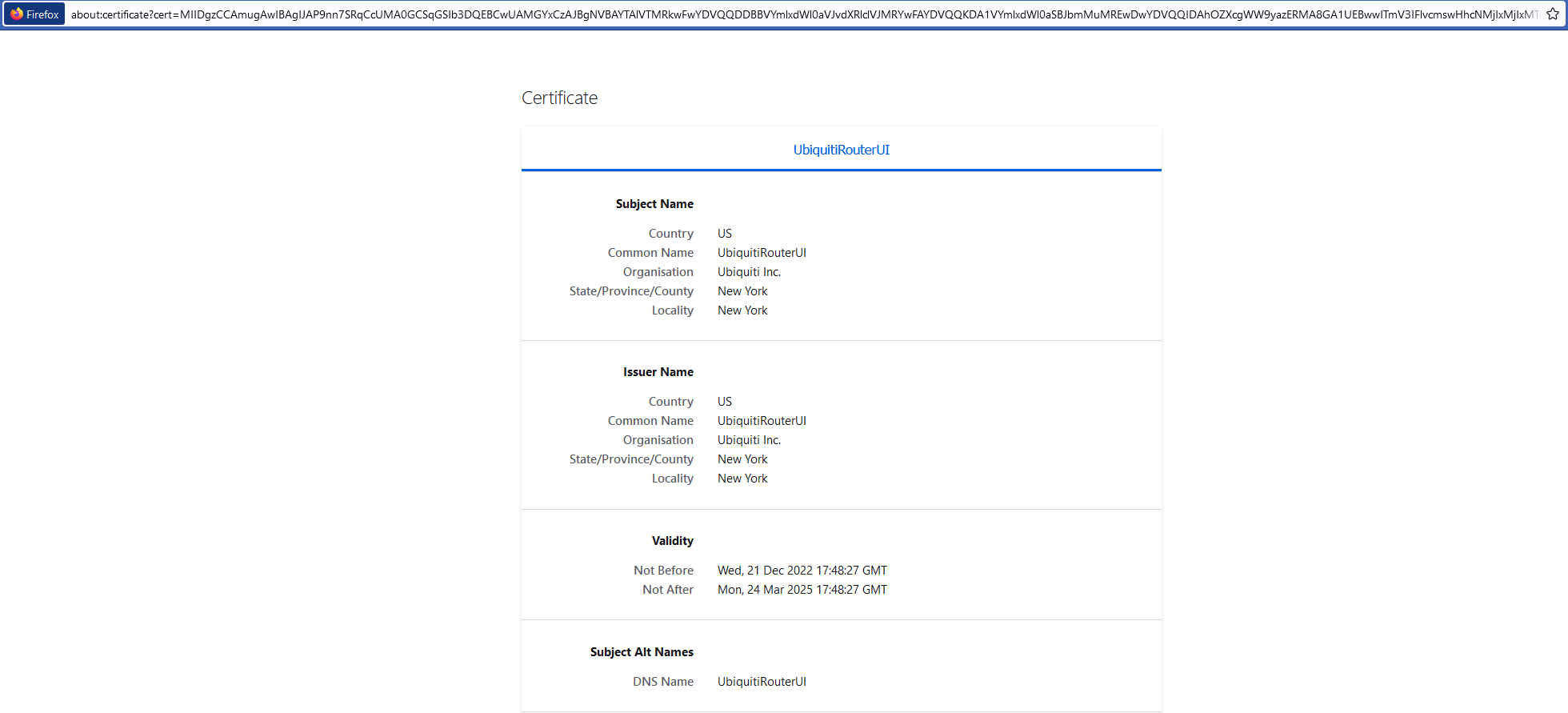
Task: Select Not Before date 21 Dec 2022
Action: point(802,571)
